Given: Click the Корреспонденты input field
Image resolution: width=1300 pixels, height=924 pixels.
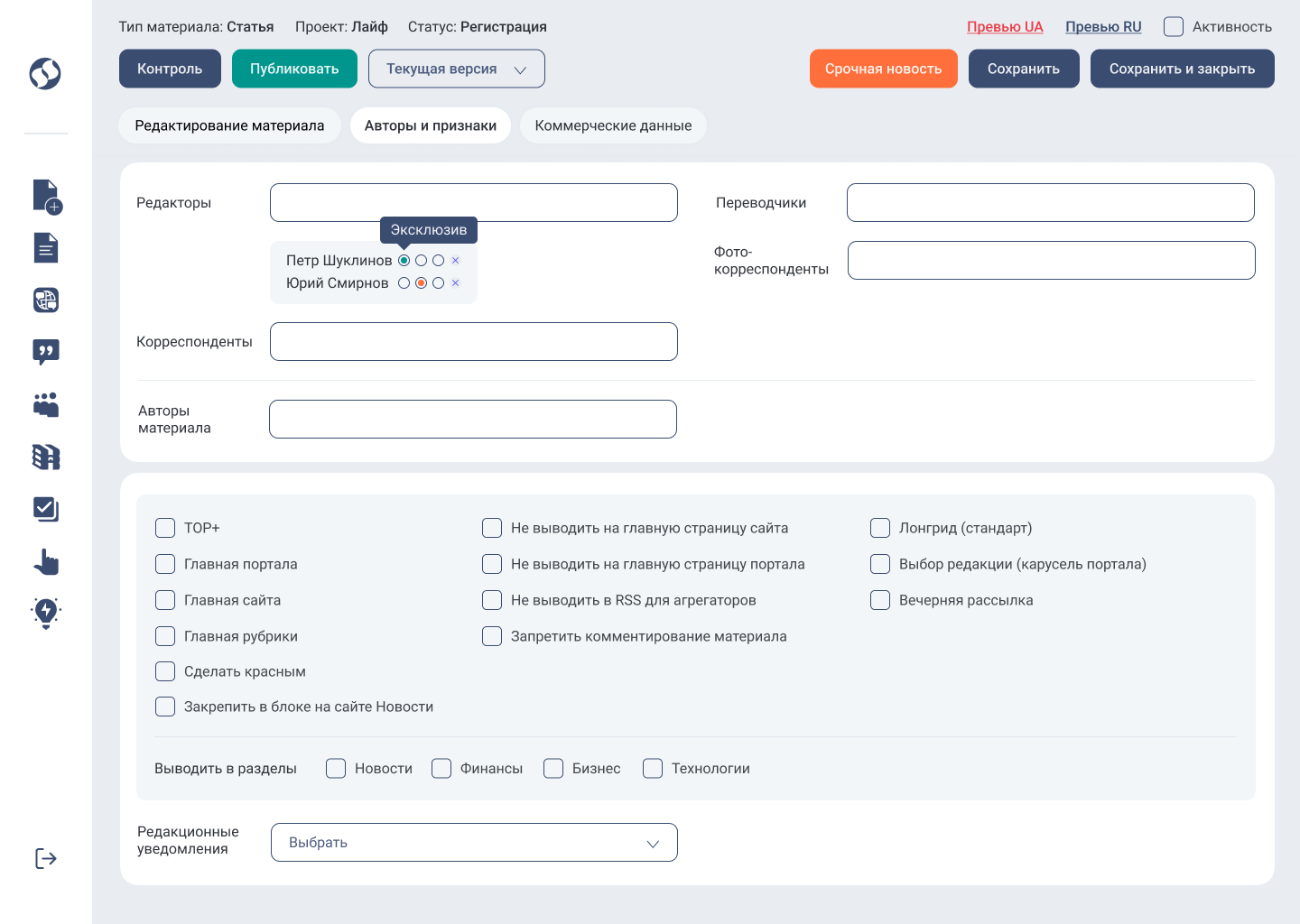Looking at the screenshot, I should [x=474, y=342].
